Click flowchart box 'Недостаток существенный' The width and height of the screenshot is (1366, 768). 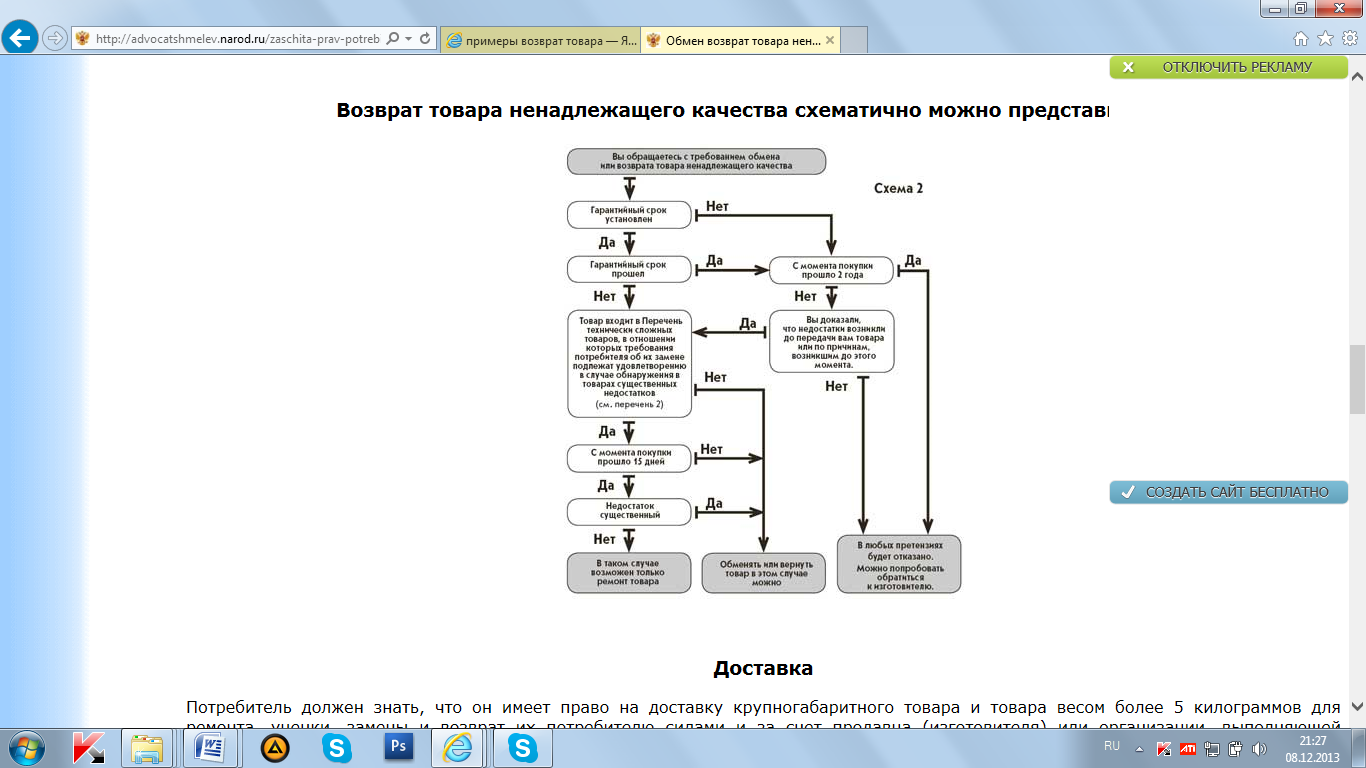[x=629, y=512]
